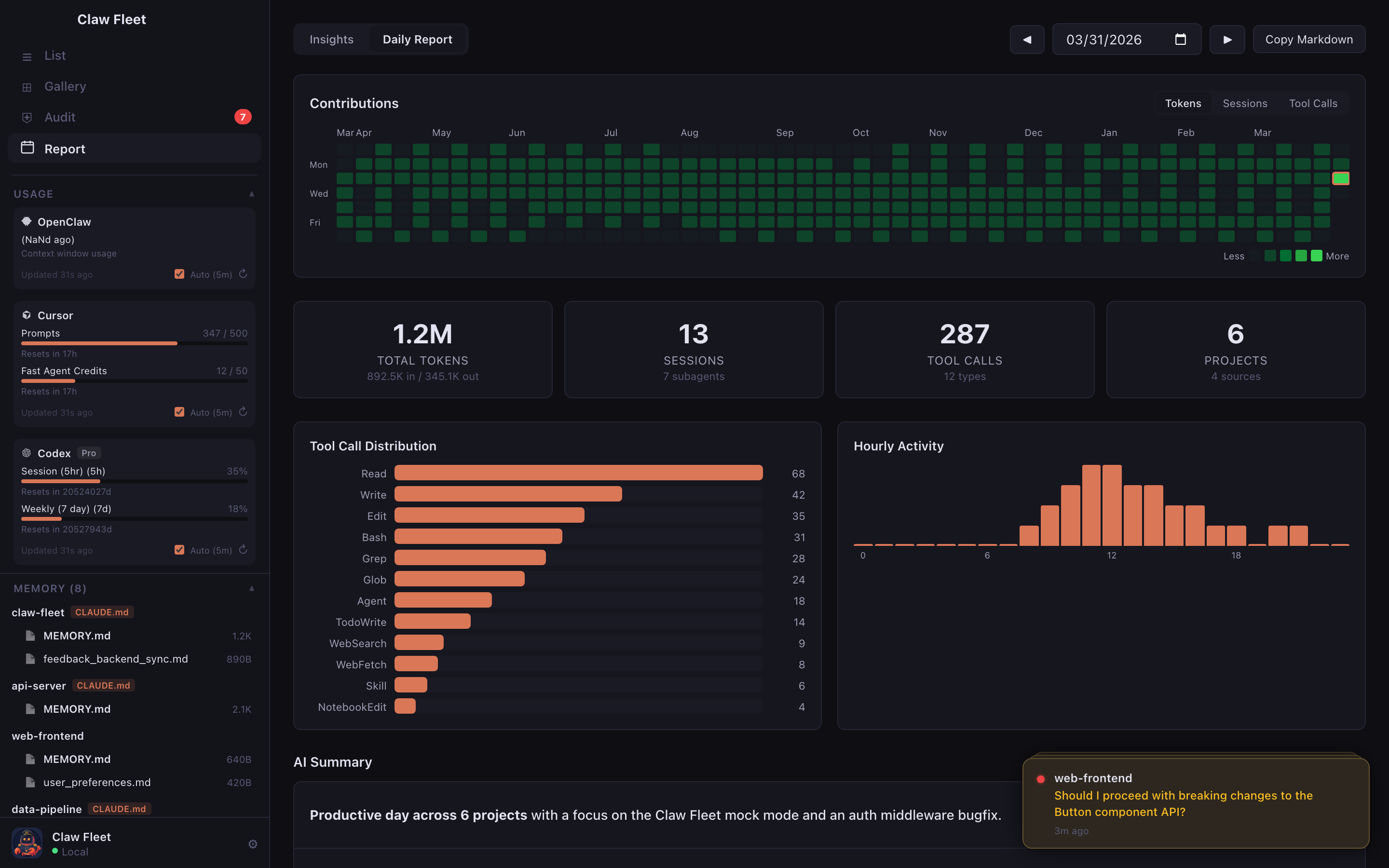Go to the next day with the forward arrow
The width and height of the screenshot is (1389, 868).
(1227, 39)
